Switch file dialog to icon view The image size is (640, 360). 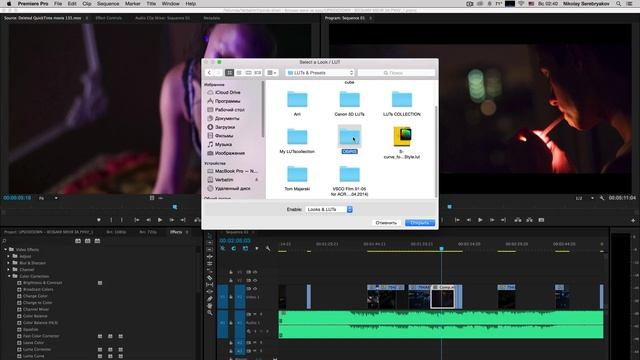pos(229,73)
